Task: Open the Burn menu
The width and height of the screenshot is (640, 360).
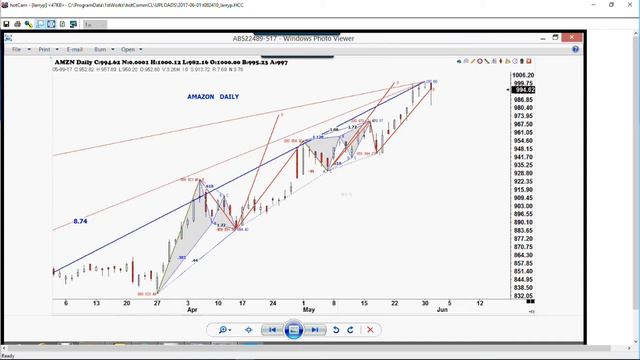Action: coord(100,49)
